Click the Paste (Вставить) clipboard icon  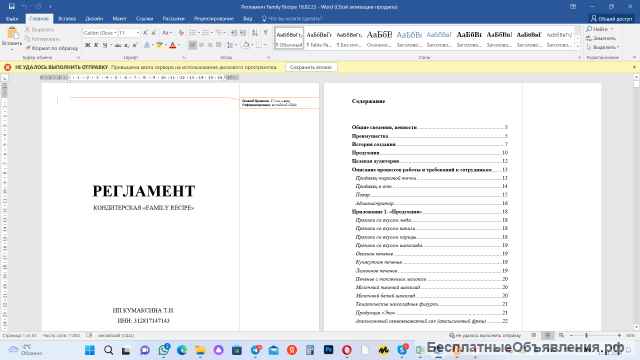coord(12,33)
